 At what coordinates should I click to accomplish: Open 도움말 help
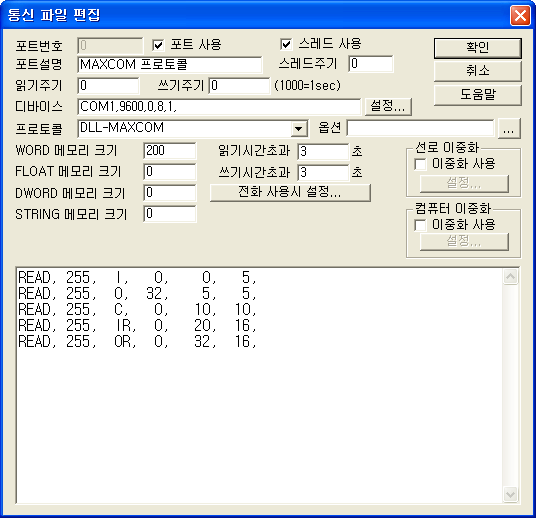478,95
